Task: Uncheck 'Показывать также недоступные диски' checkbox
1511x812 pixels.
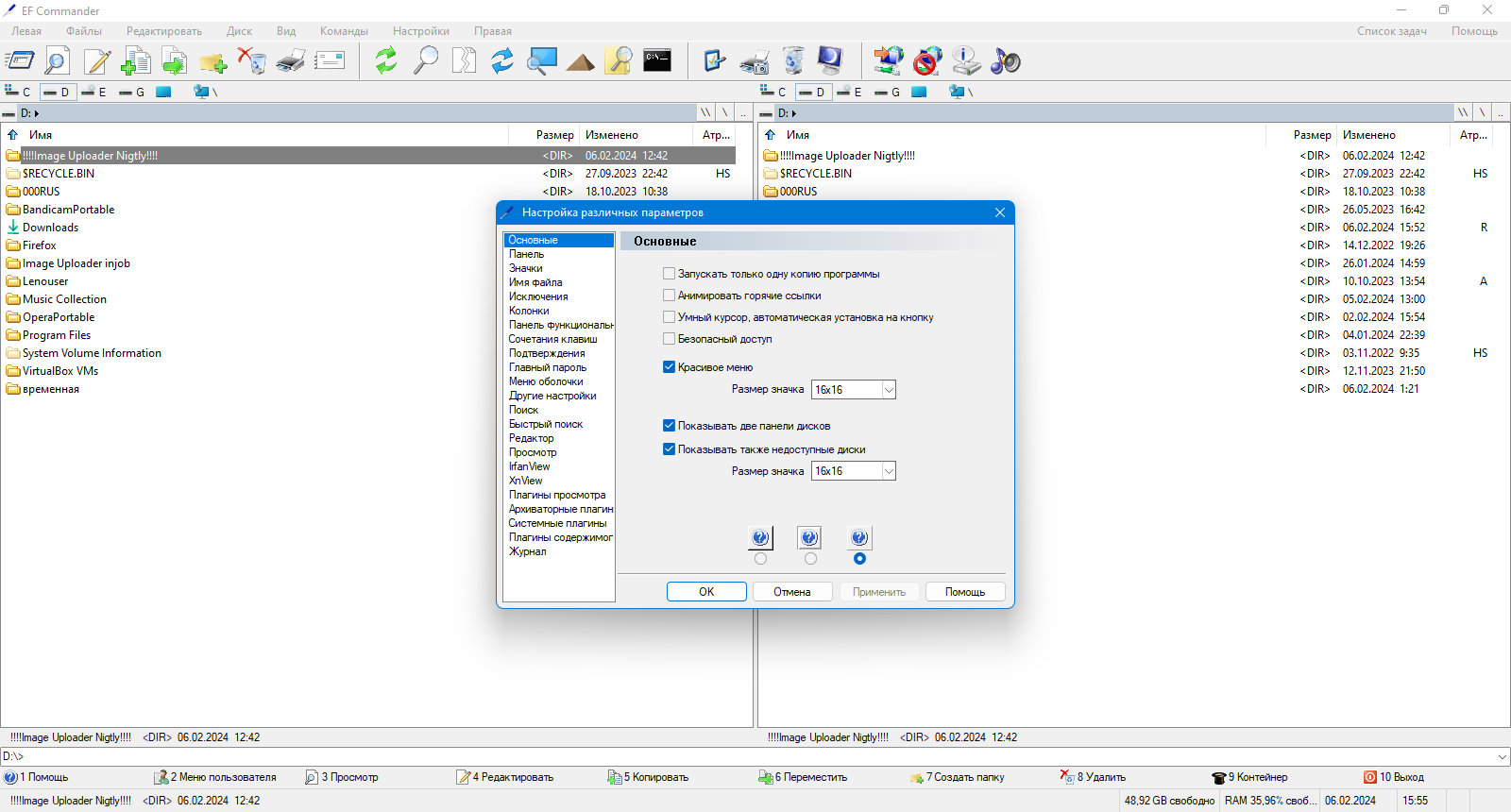Action: (669, 449)
